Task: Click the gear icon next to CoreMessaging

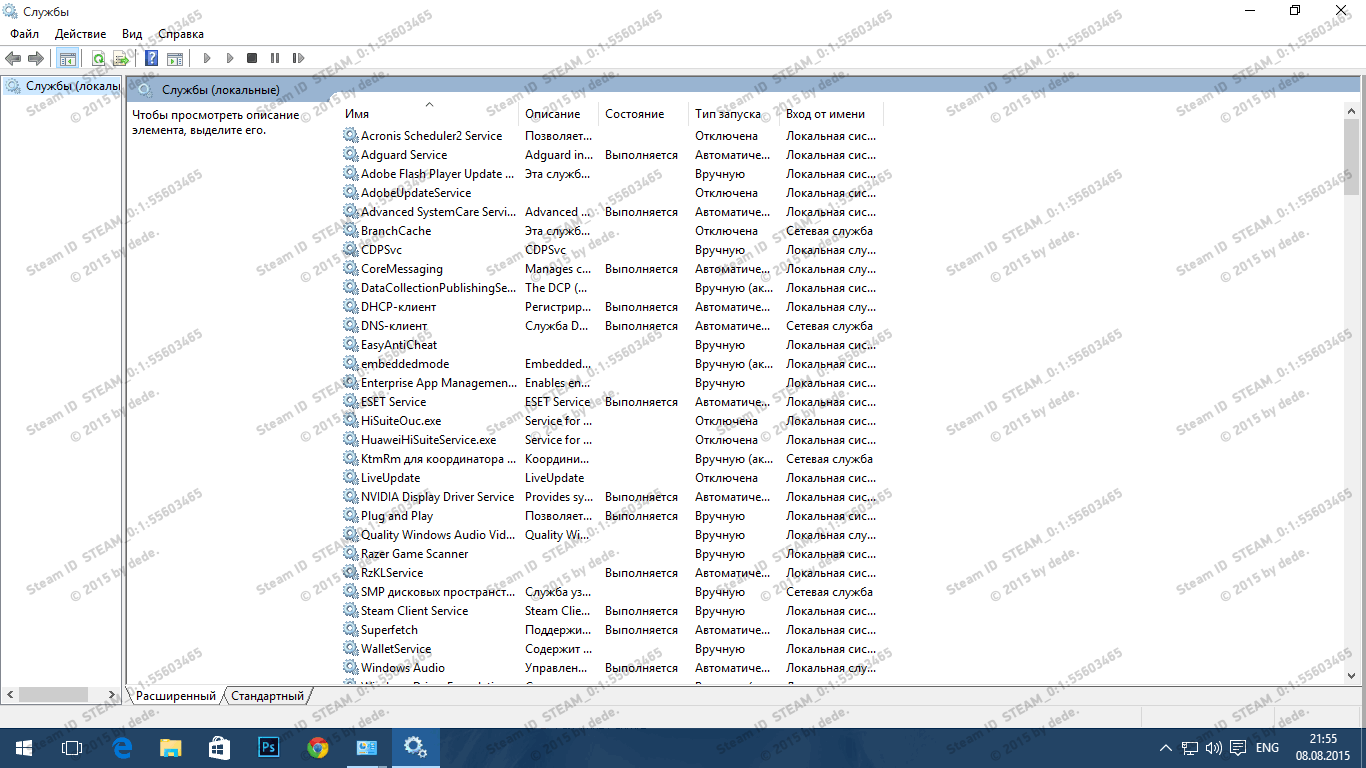Action: pos(351,269)
